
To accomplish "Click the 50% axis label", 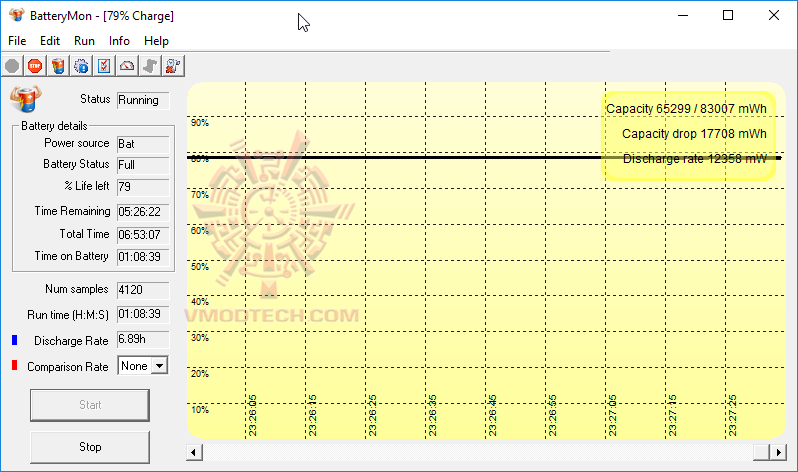I will pyautogui.click(x=200, y=267).
